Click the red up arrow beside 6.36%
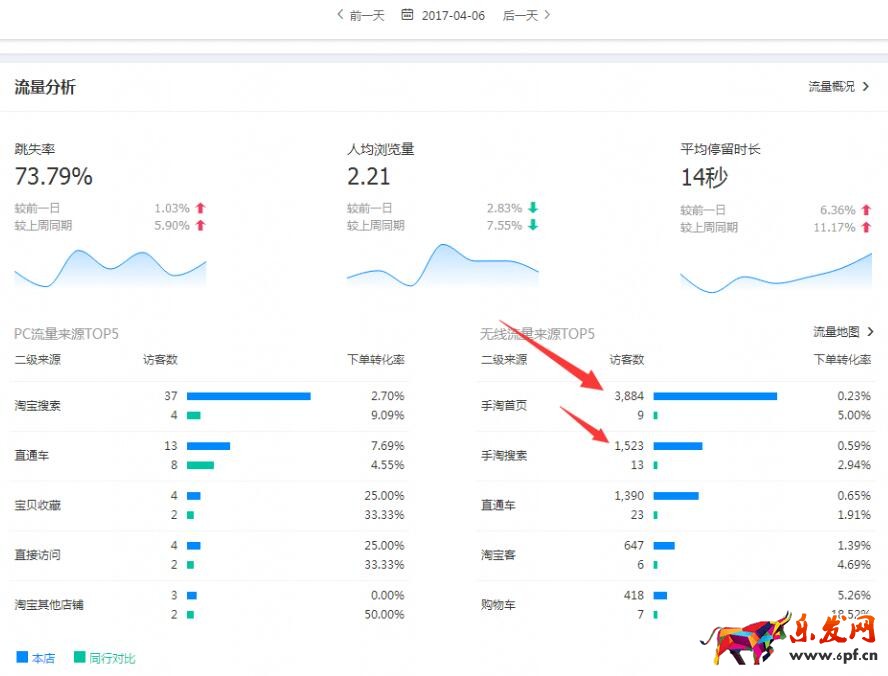The width and height of the screenshot is (888, 676). click(866, 210)
